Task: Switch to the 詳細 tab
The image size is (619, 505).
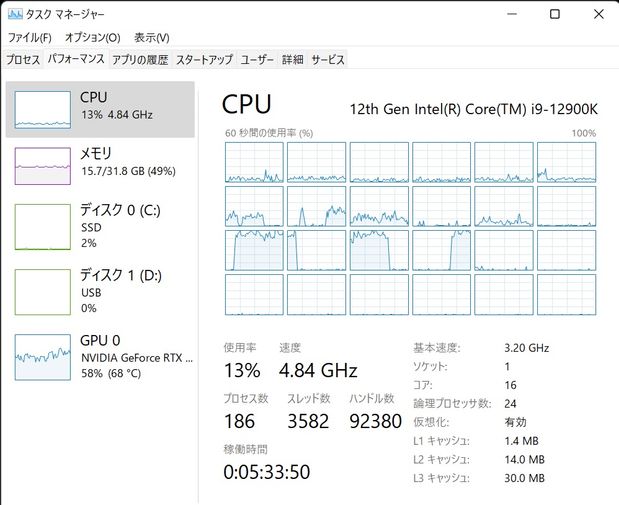Action: (x=293, y=60)
